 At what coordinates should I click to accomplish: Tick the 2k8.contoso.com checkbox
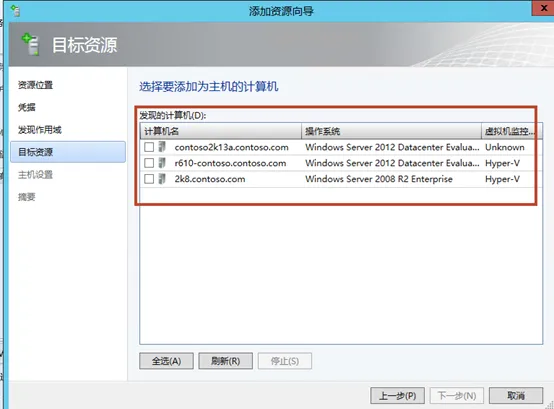(x=149, y=179)
